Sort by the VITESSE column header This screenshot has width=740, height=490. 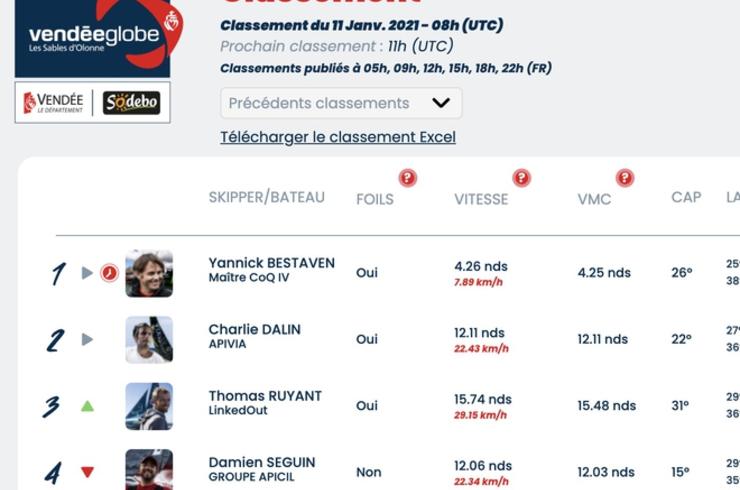coord(481,199)
